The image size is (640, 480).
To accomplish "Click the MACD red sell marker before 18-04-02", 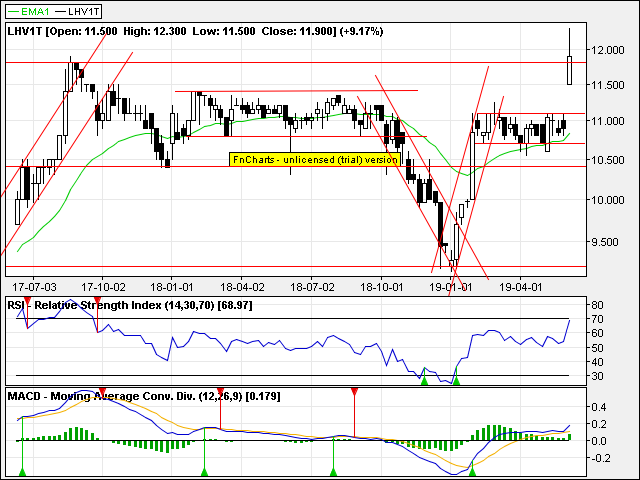I will [x=220, y=391].
